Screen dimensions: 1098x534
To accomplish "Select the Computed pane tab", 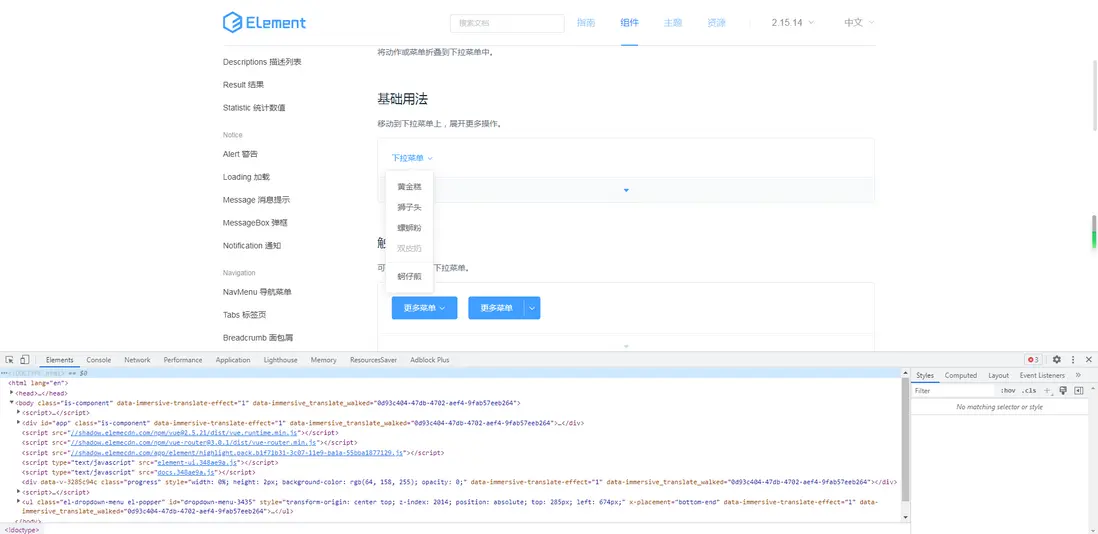I will [961, 375].
